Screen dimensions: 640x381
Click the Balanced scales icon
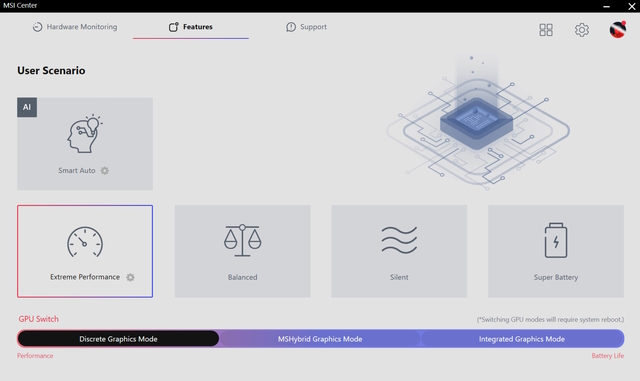[242, 240]
